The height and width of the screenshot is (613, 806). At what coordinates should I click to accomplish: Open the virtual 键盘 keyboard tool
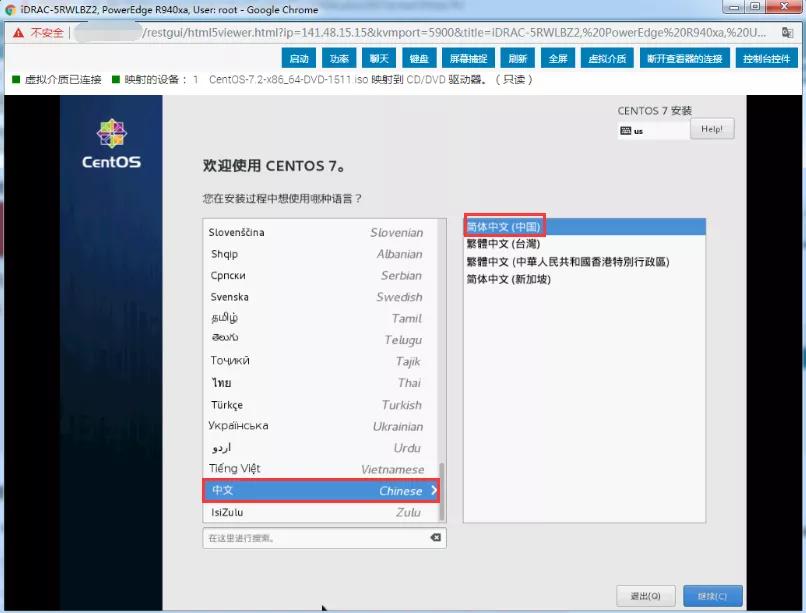tap(417, 58)
